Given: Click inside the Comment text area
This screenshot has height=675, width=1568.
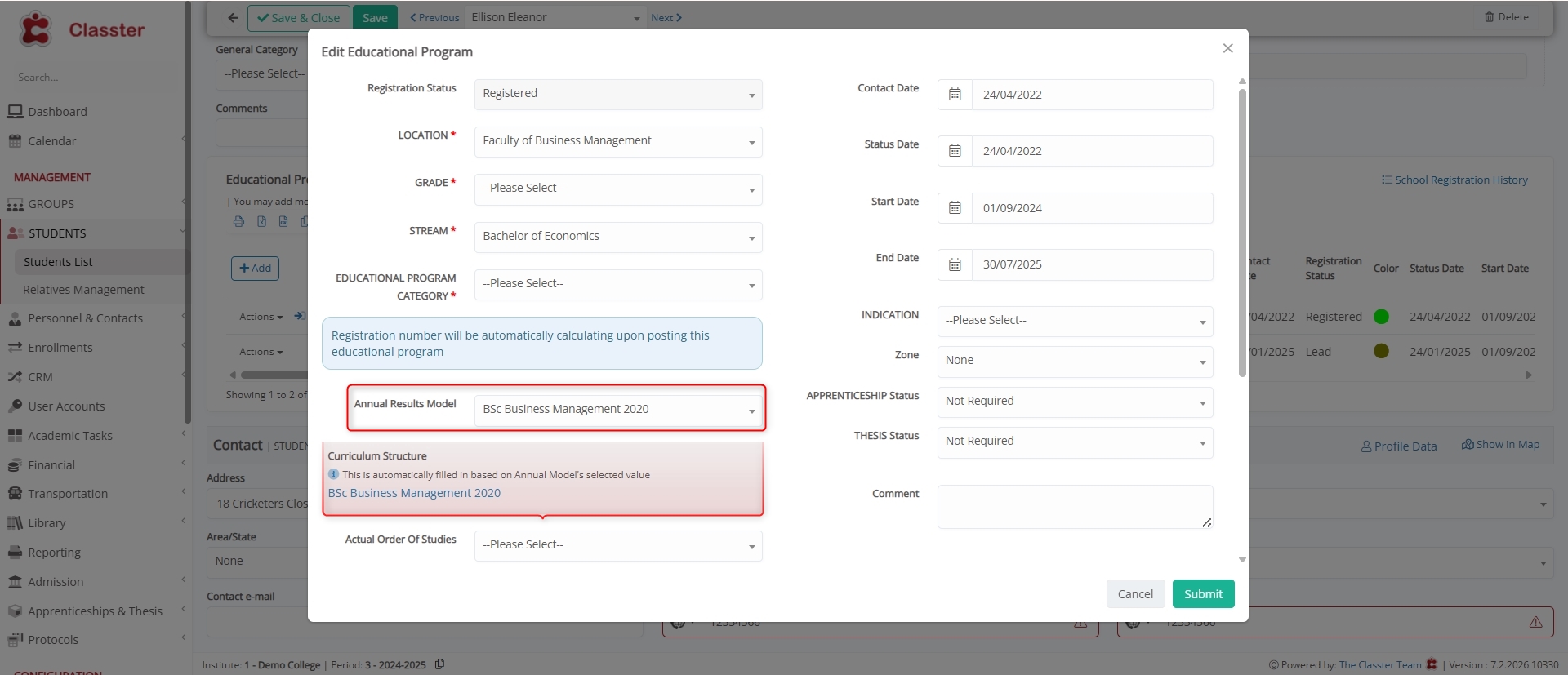Looking at the screenshot, I should tap(1074, 506).
